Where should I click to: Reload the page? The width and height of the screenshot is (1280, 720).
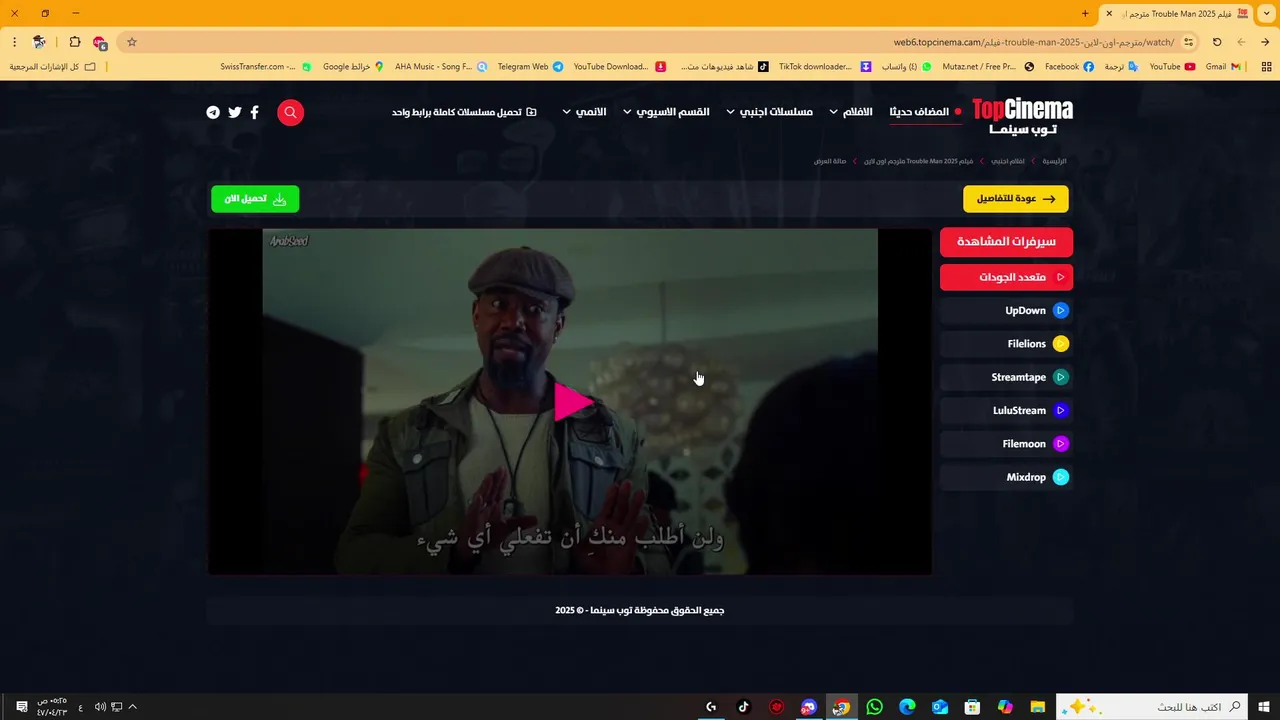pos(1217,42)
